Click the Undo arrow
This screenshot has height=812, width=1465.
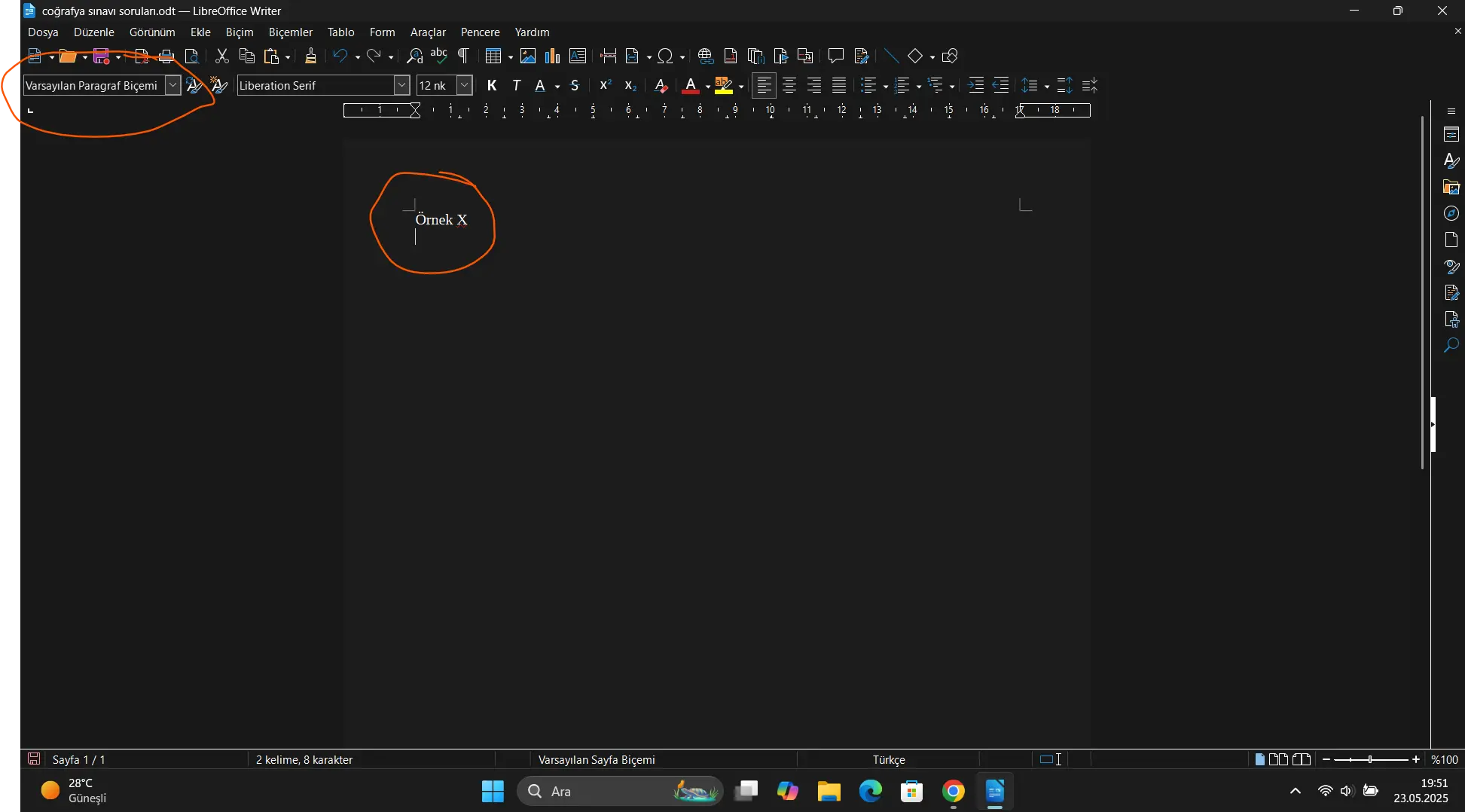340,56
